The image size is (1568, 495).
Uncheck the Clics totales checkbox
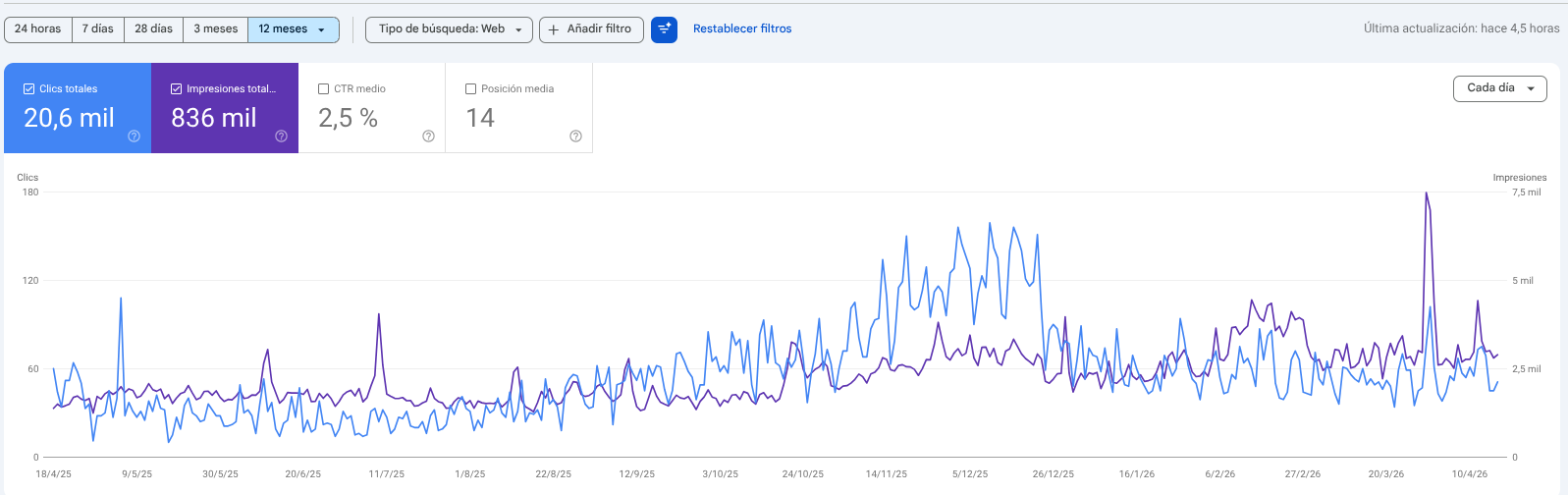(x=28, y=88)
